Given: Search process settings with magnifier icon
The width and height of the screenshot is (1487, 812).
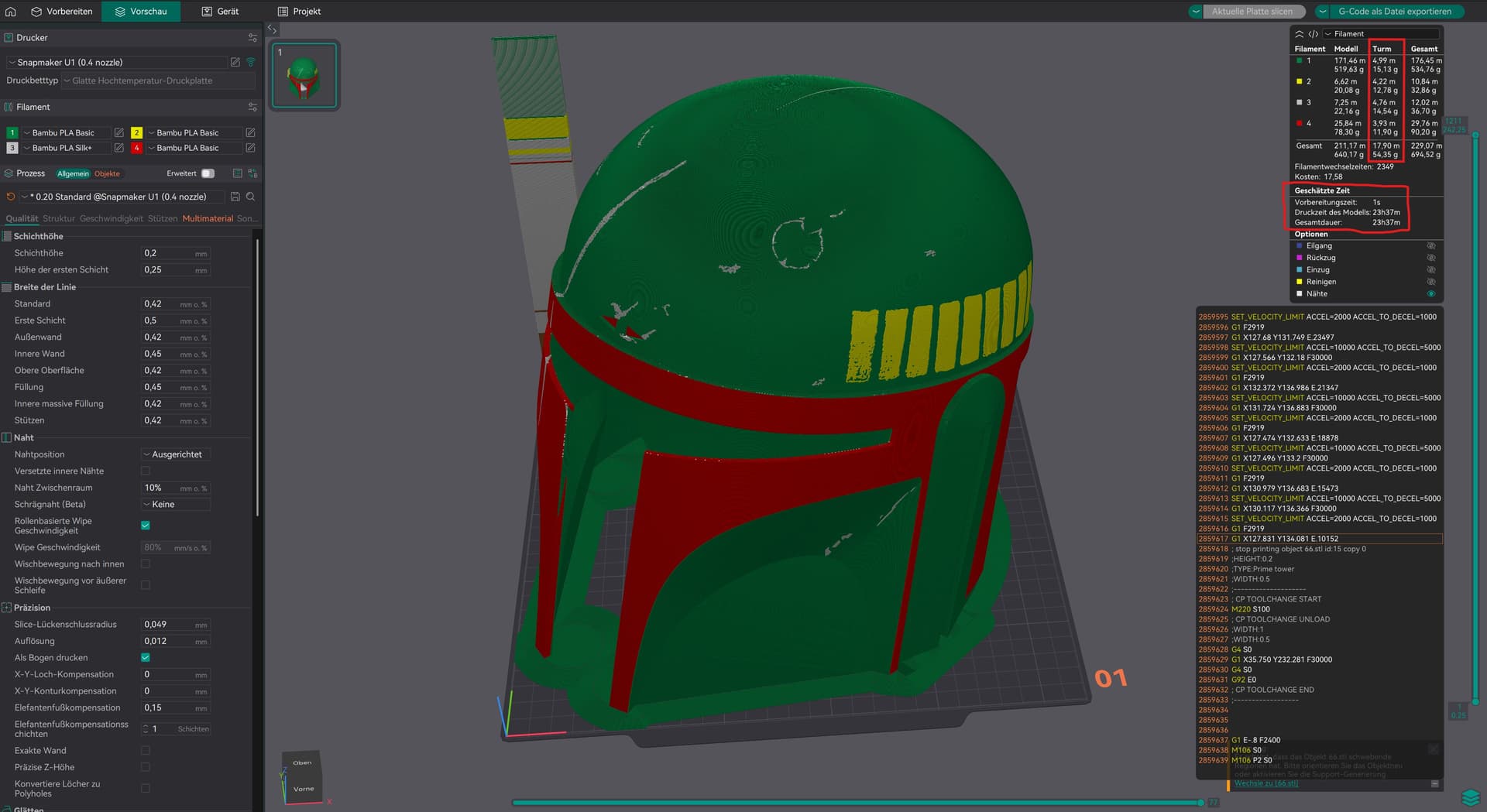Looking at the screenshot, I should tap(250, 197).
